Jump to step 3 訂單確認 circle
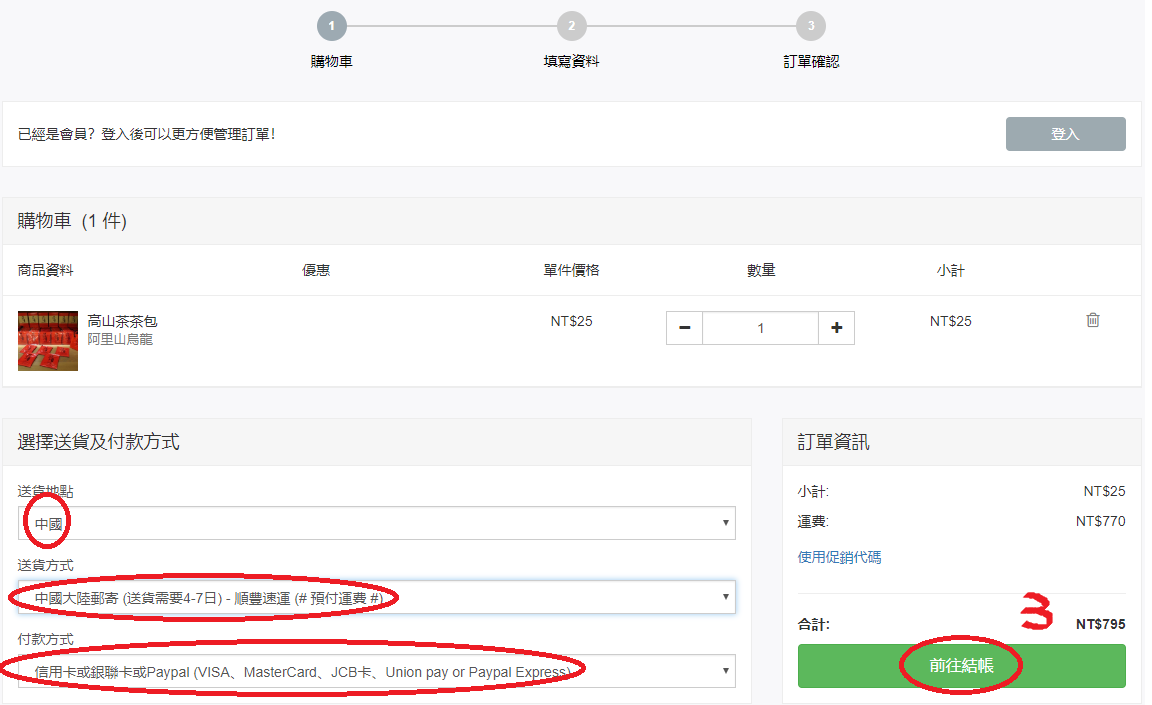The height and width of the screenshot is (705, 1152). point(811,26)
